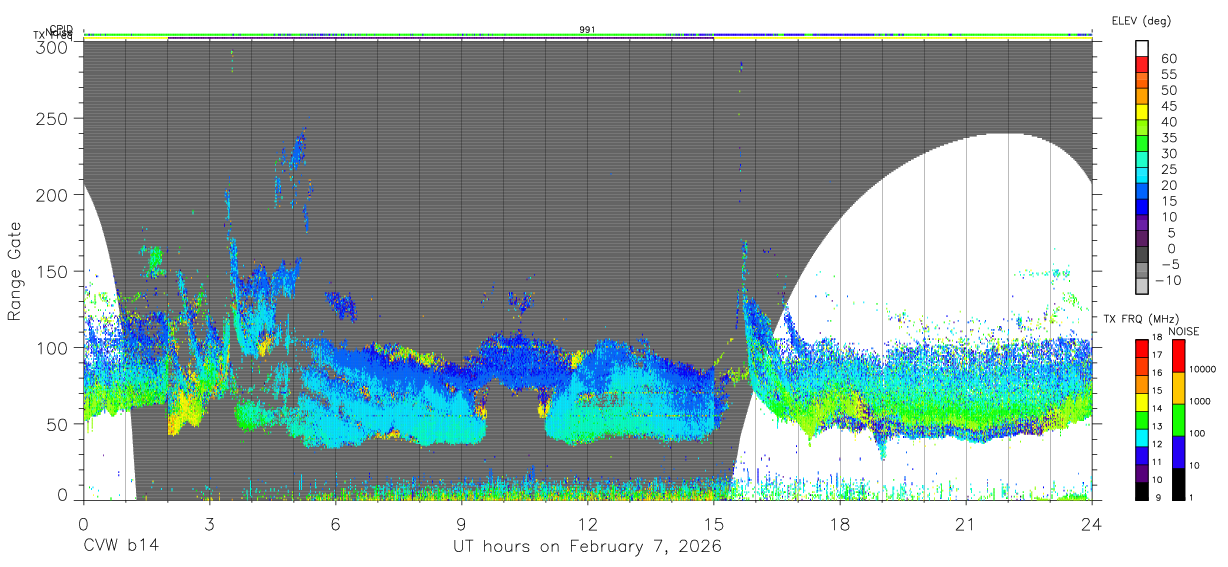Click the "−10" label on the ELEV scale
Image resolution: width=1228 pixels, height=567 pixels.
(1168, 280)
